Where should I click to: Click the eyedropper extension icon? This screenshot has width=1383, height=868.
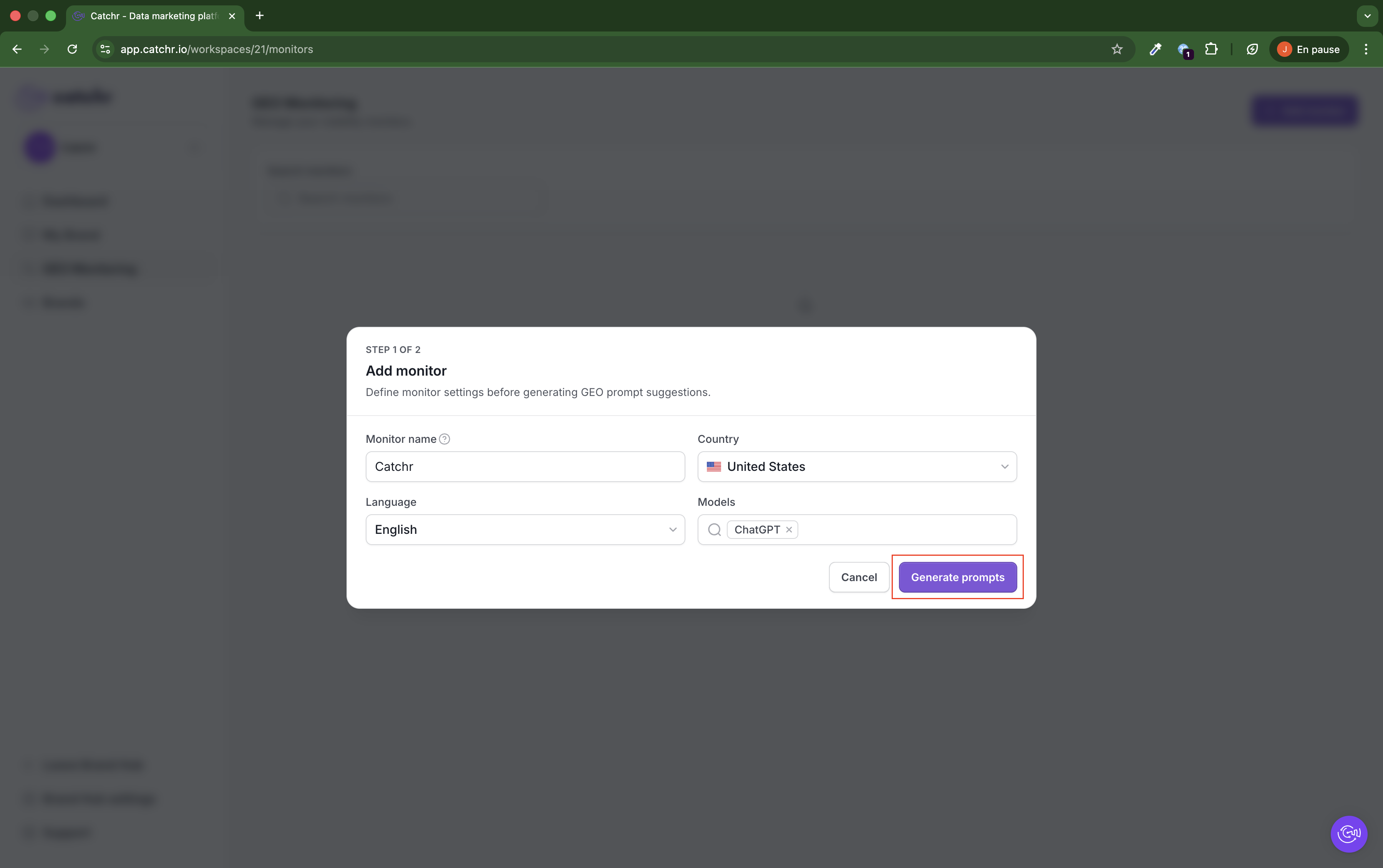point(1155,50)
